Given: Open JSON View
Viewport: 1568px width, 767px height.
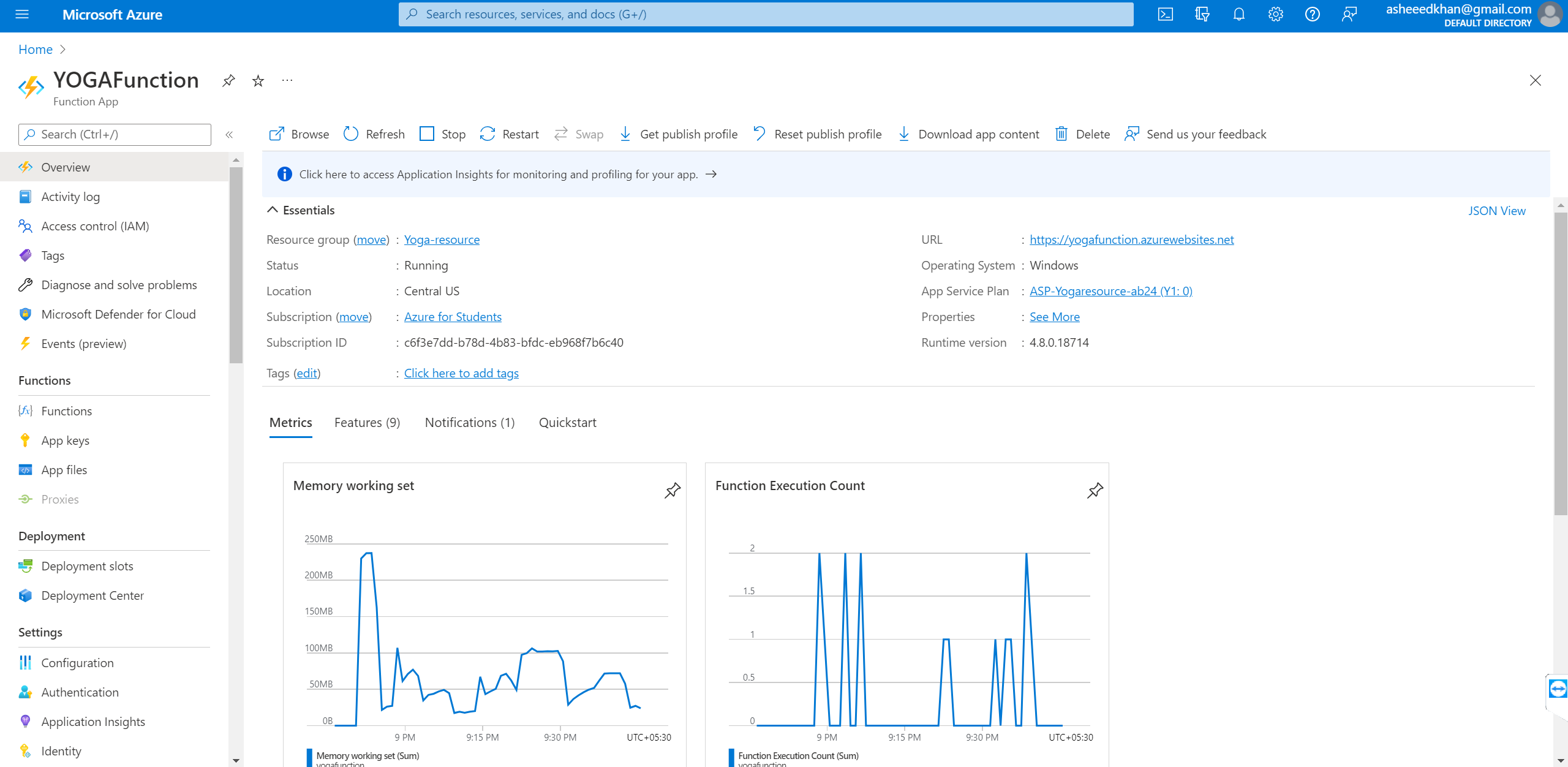Looking at the screenshot, I should point(1496,211).
